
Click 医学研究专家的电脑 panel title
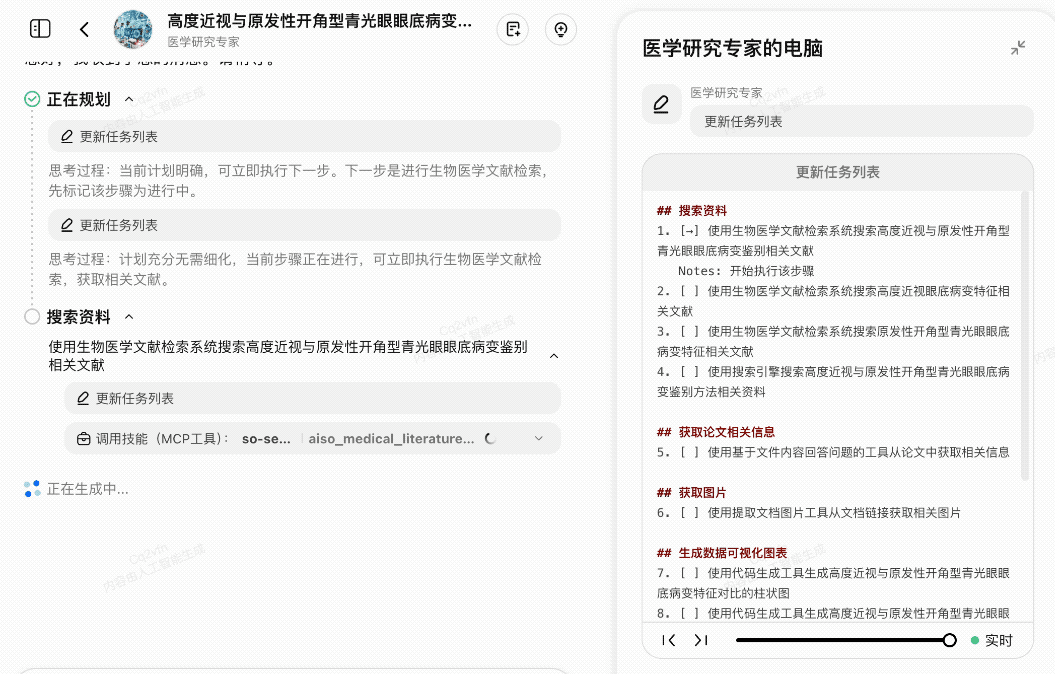[733, 48]
